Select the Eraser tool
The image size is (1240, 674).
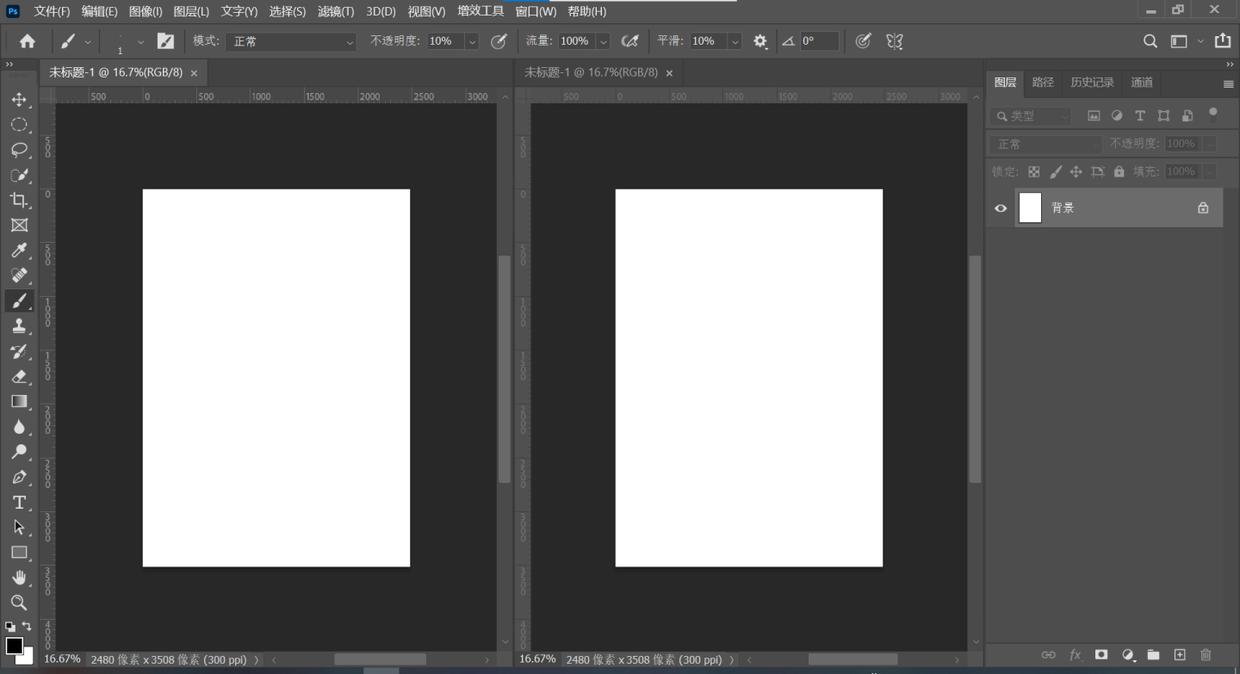19,377
